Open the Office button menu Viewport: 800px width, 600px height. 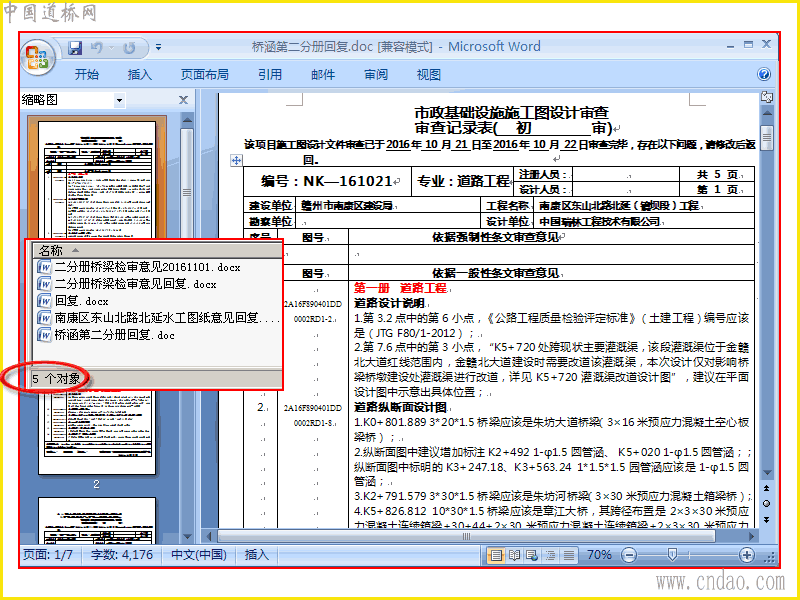click(x=38, y=57)
